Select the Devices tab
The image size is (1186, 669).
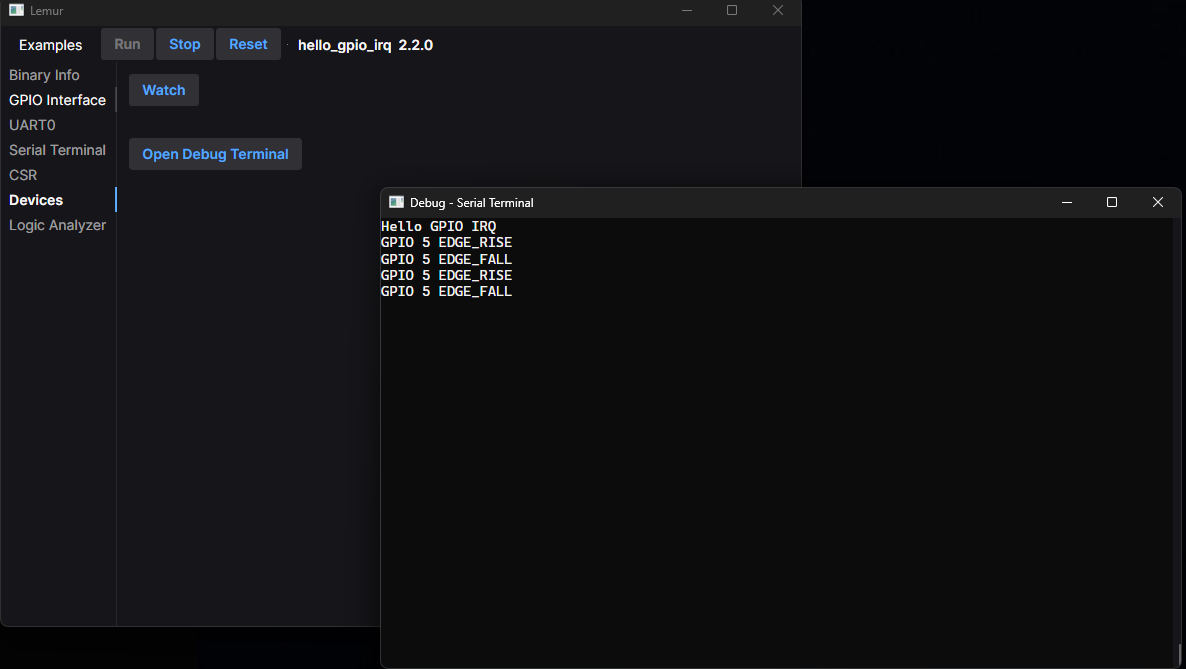(36, 200)
